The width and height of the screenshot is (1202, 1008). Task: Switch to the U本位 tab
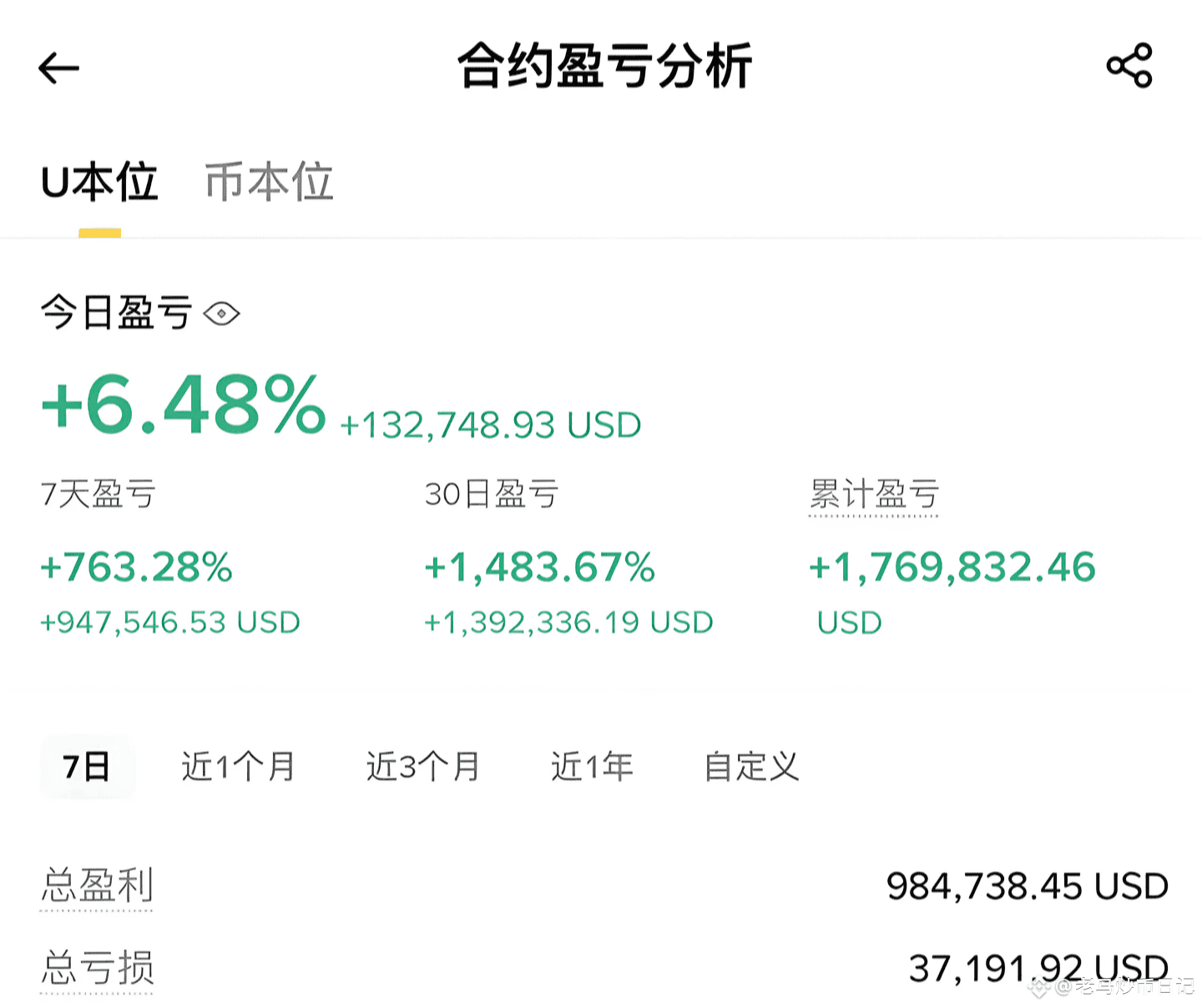click(x=99, y=183)
